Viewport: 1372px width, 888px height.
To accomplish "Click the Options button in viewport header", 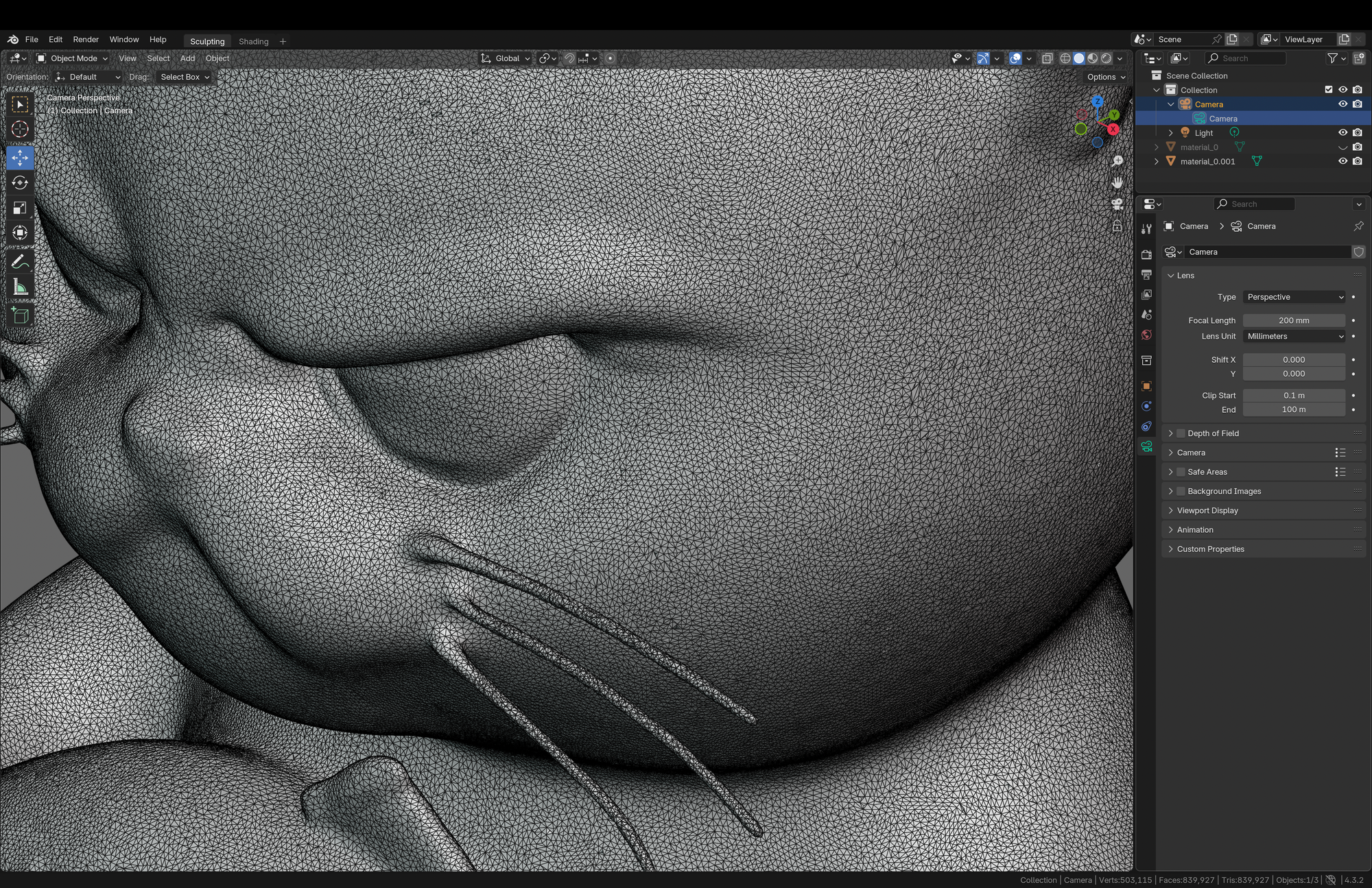I will [x=1105, y=77].
